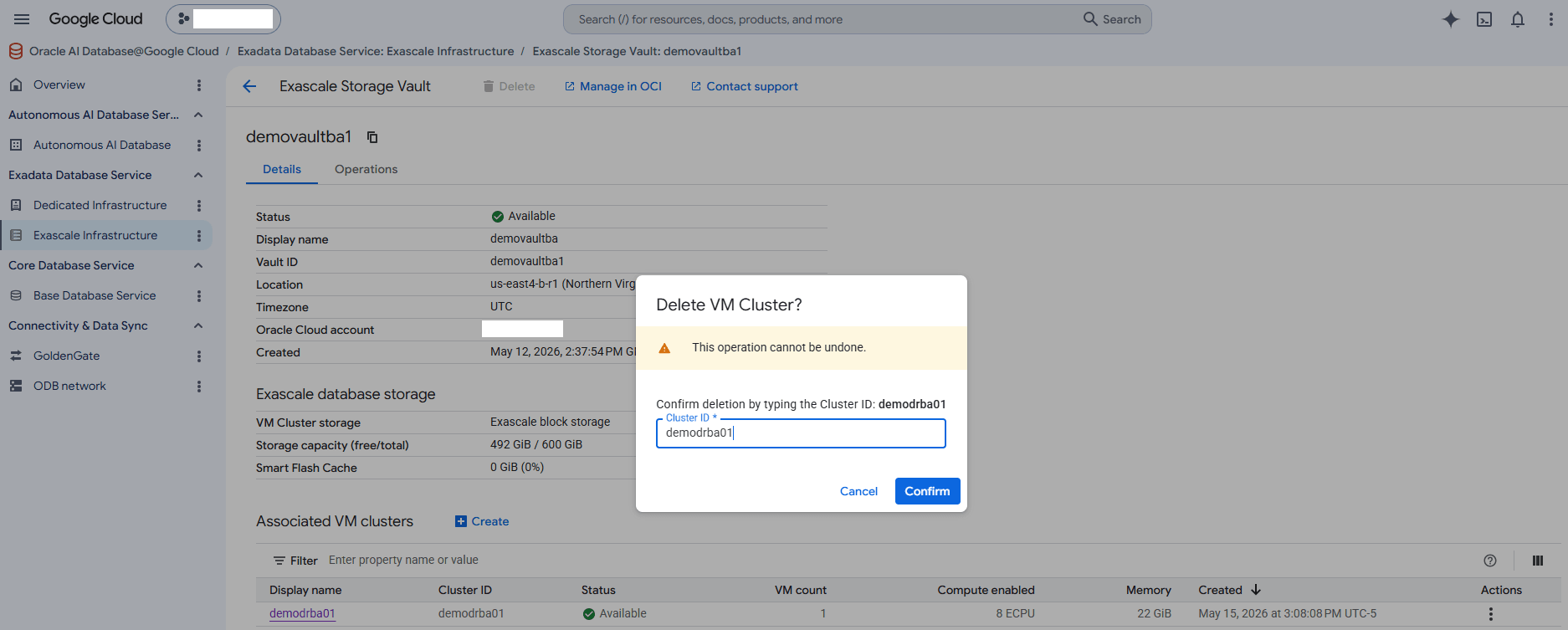Sort by Display name column header
The width and height of the screenshot is (1568, 630).
305,590
